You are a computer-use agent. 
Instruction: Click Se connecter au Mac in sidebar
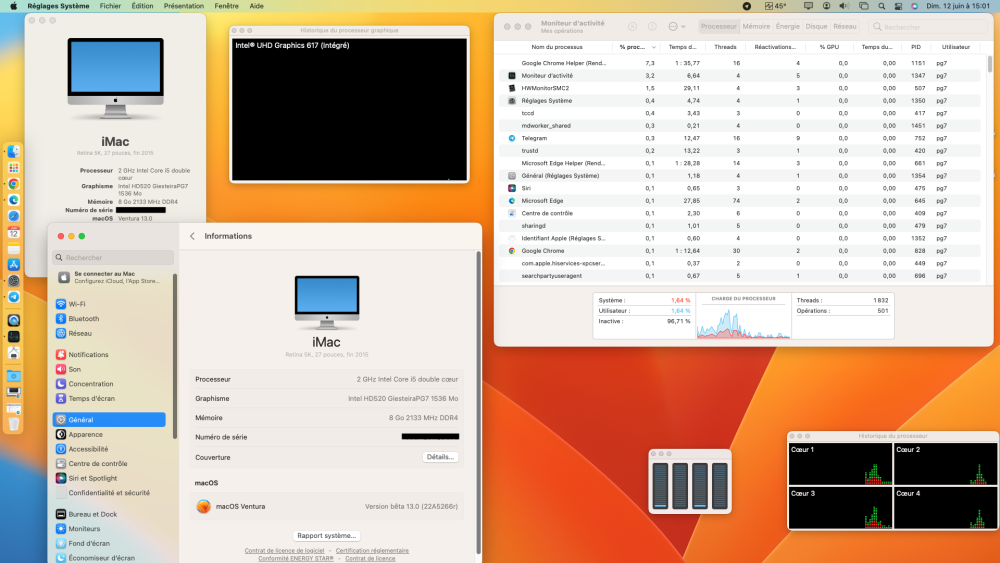click(110, 277)
